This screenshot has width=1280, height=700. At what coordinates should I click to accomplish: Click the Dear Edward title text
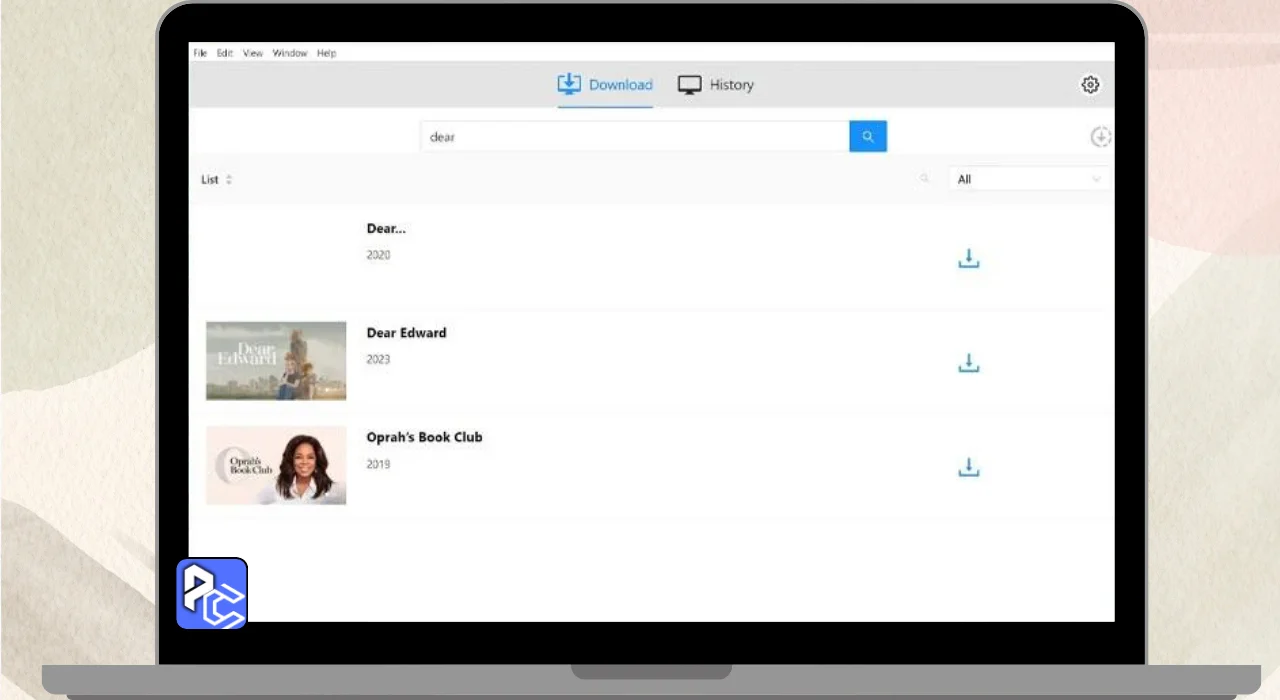(x=406, y=333)
